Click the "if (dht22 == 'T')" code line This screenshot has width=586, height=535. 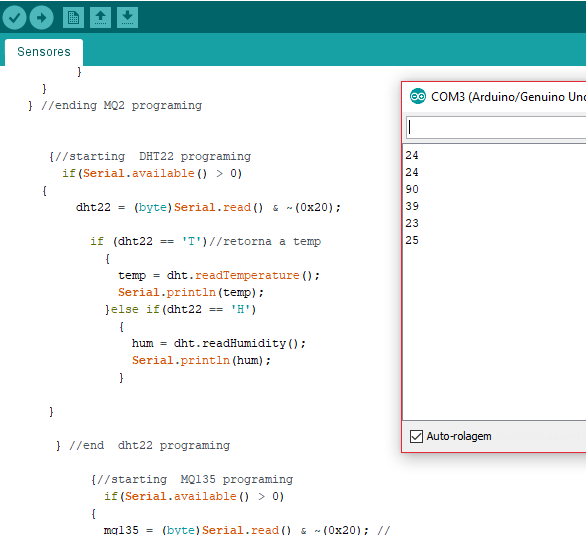tap(149, 242)
